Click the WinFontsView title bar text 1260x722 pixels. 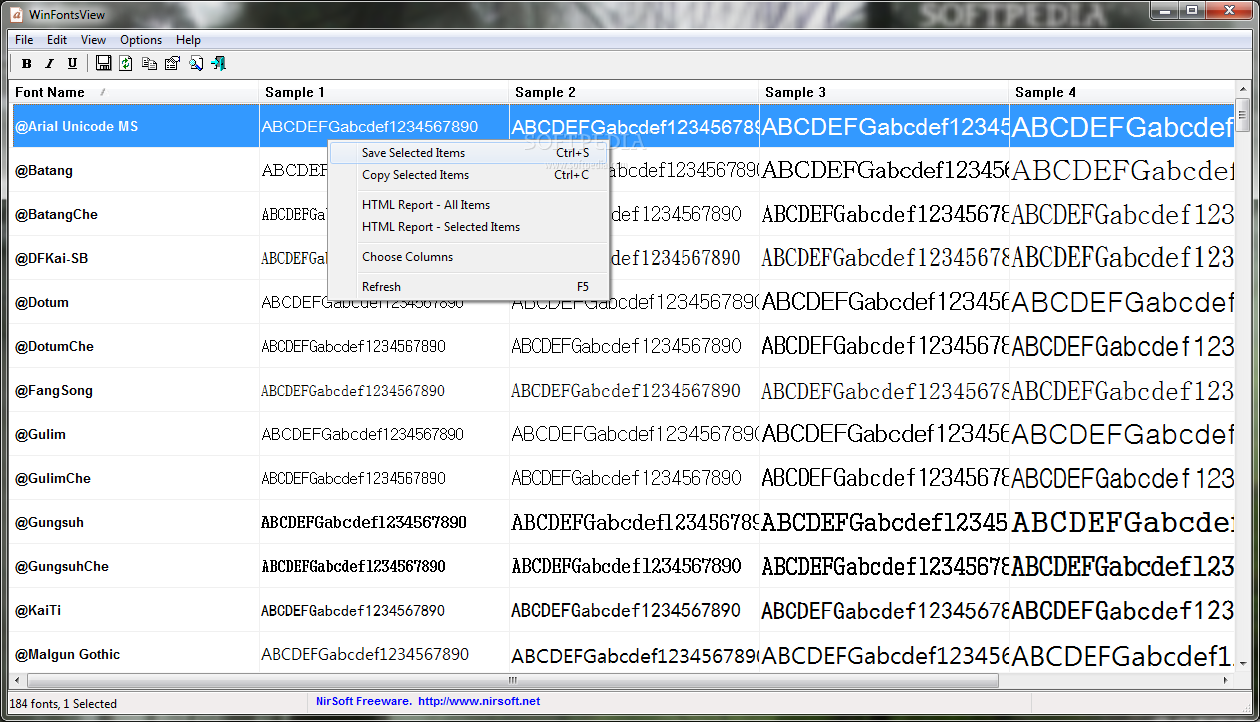point(68,15)
